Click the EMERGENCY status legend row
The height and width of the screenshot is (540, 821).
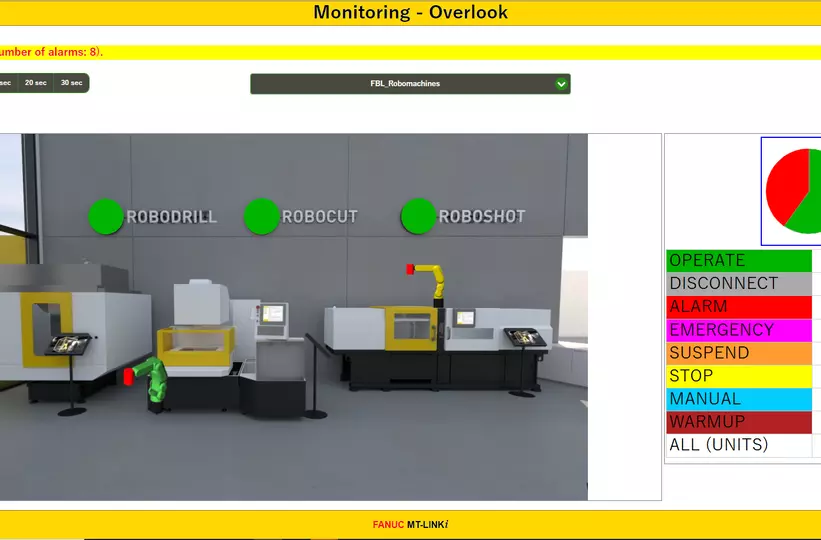(739, 329)
